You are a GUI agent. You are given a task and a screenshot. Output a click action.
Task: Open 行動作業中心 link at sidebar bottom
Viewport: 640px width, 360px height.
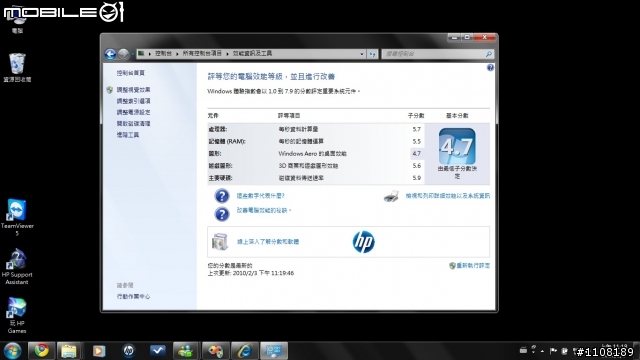133,296
